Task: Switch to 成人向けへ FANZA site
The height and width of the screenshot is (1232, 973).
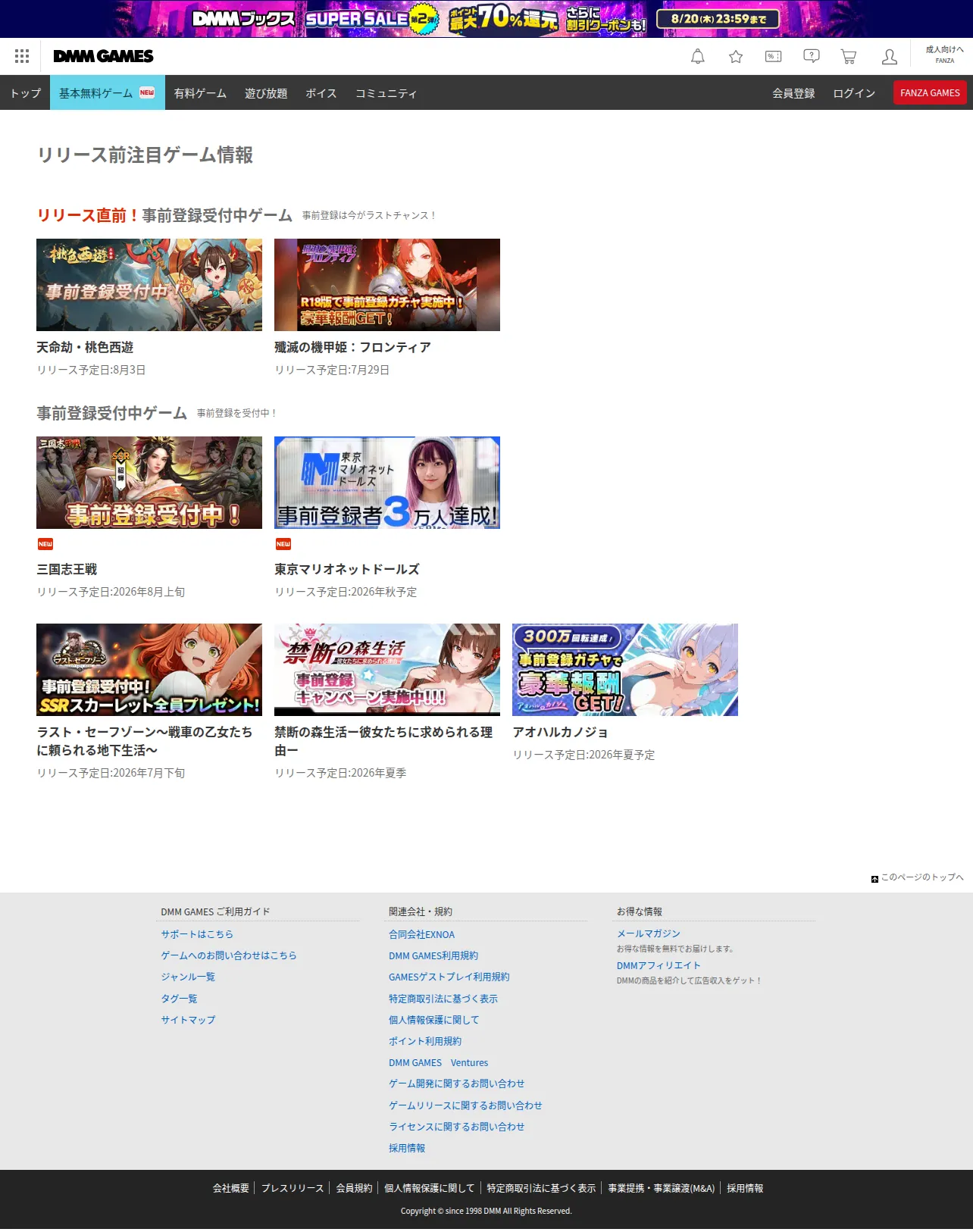Action: pyautogui.click(x=945, y=55)
